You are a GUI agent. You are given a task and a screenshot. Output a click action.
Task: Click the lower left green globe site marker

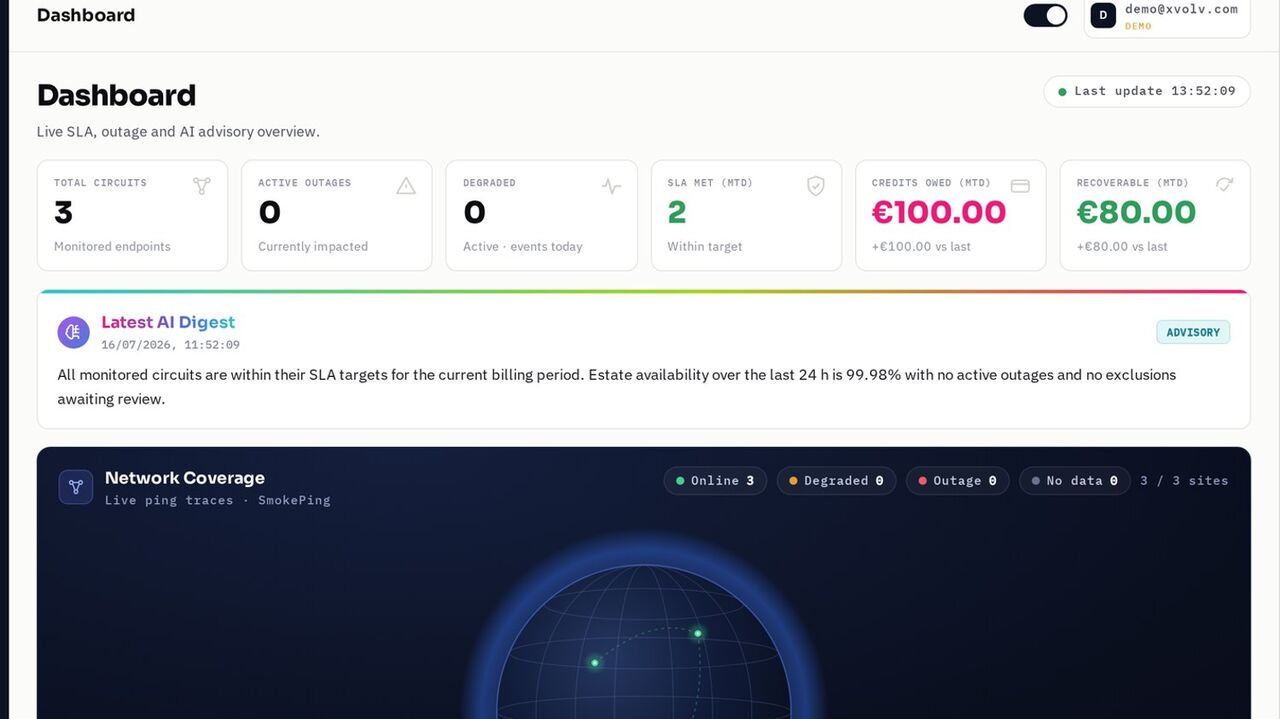click(595, 662)
